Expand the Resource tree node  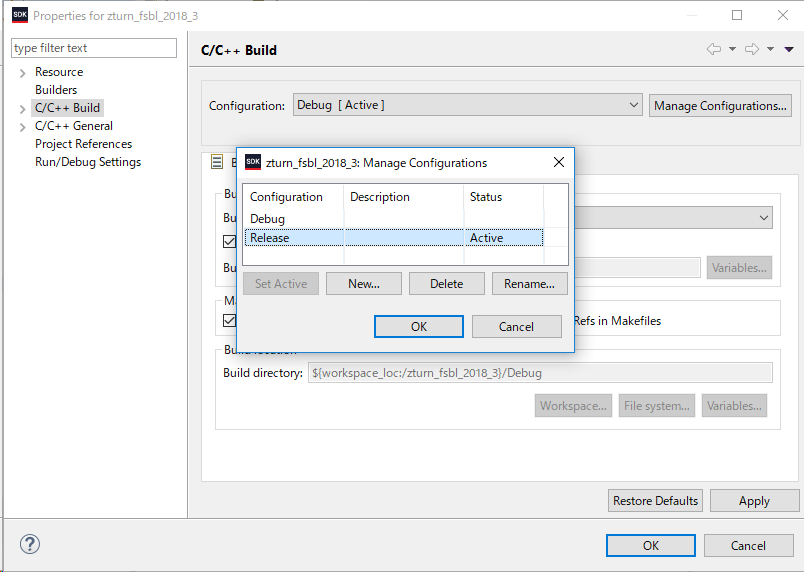point(23,72)
